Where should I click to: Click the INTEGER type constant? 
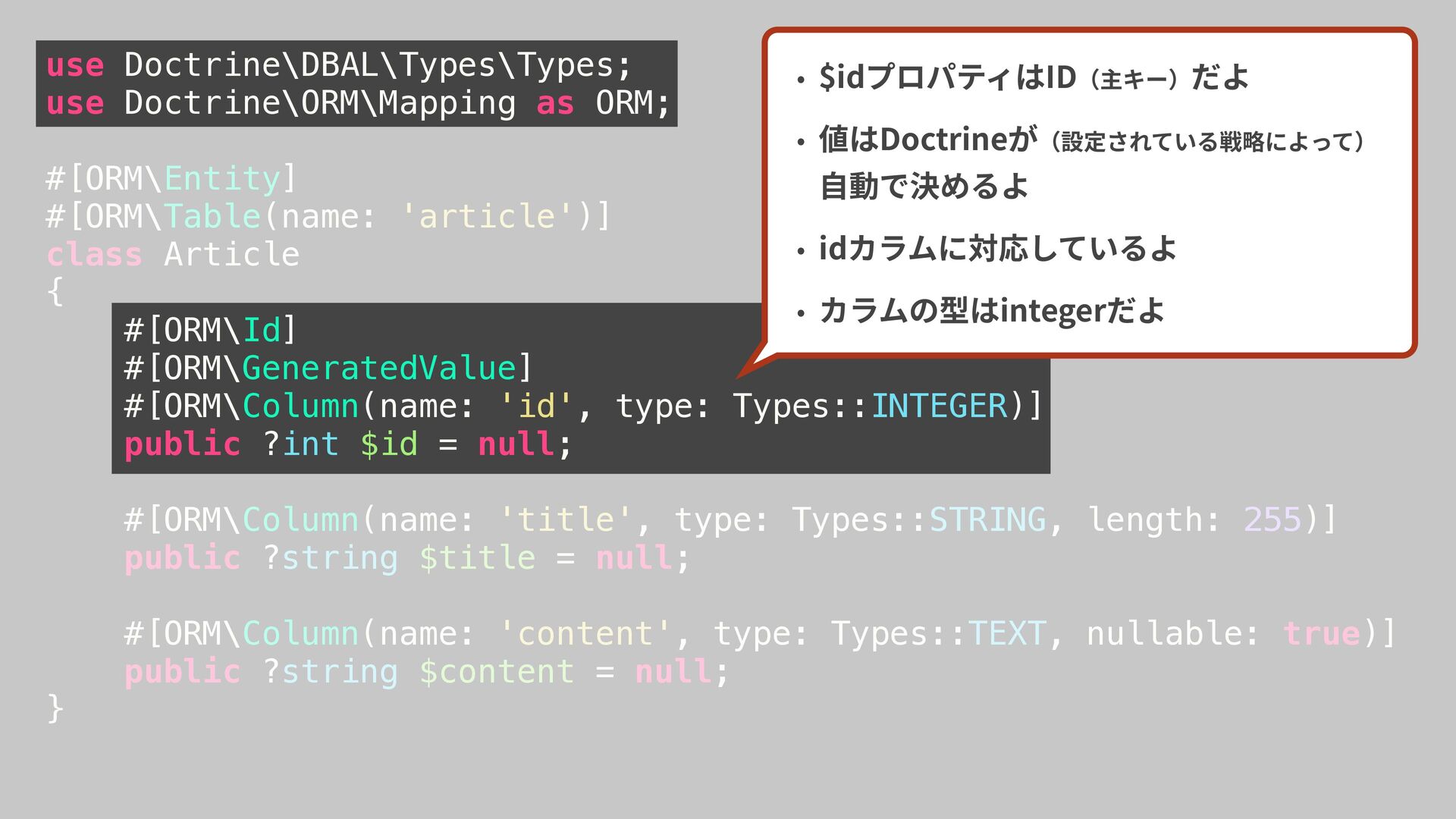(939, 406)
